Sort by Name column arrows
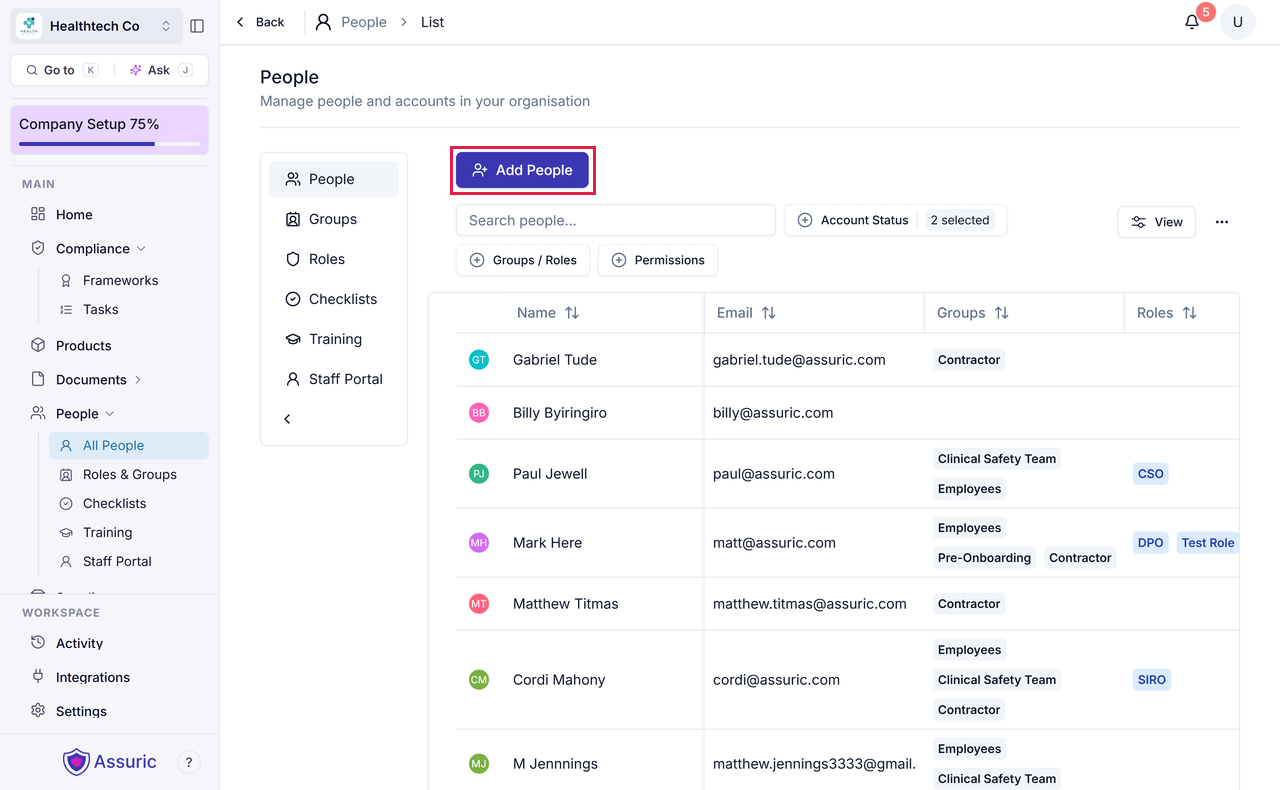Image resolution: width=1280 pixels, height=790 pixels. pyautogui.click(x=572, y=313)
